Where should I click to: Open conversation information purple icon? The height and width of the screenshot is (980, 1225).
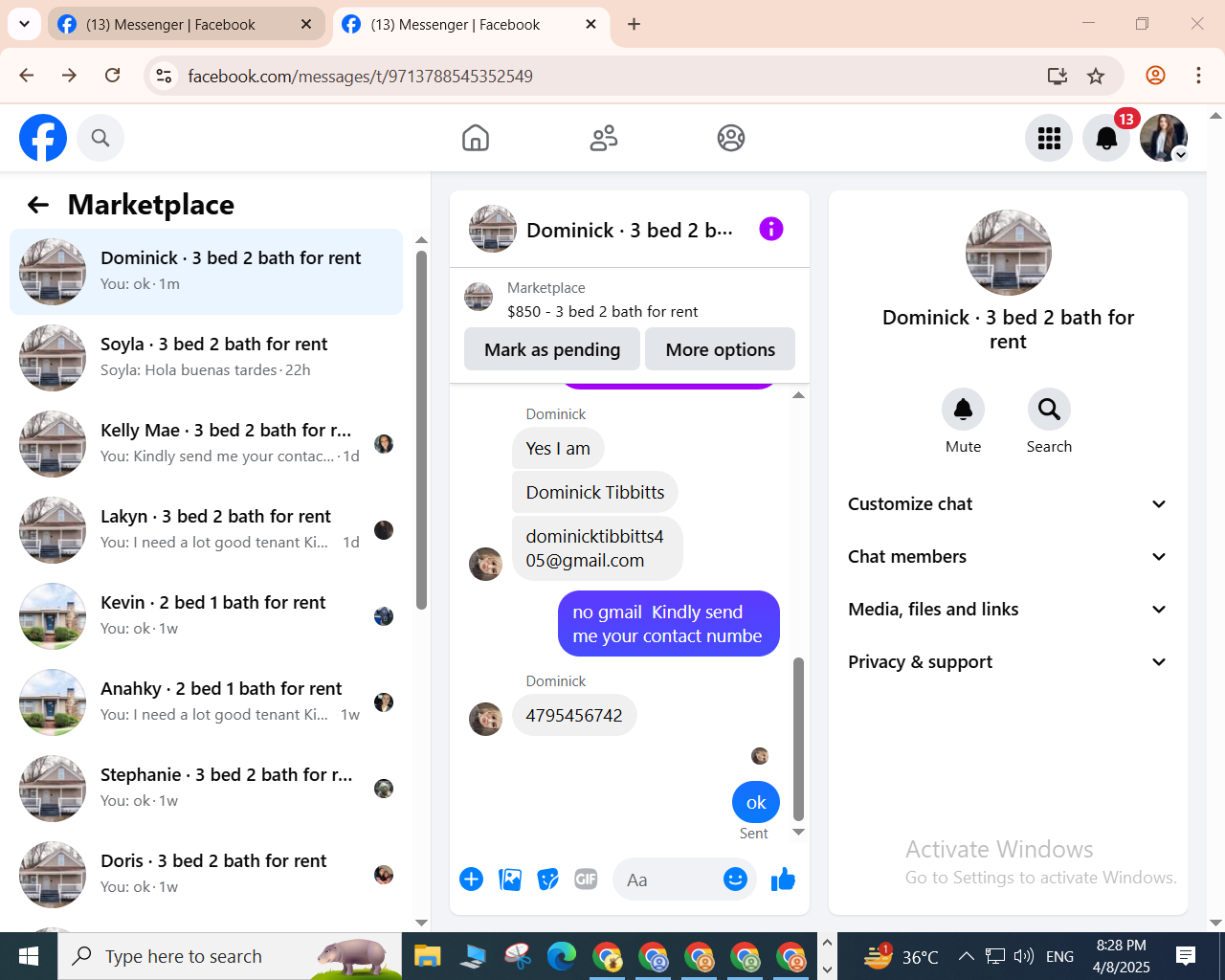click(771, 229)
